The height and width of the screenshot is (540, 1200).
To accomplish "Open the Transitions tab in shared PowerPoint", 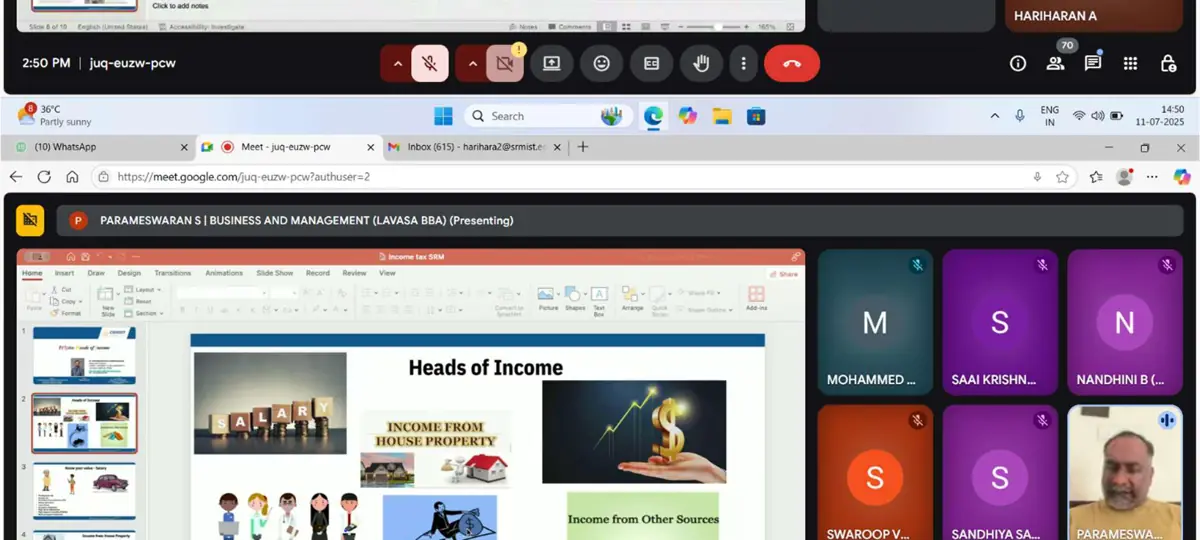I will click(173, 273).
